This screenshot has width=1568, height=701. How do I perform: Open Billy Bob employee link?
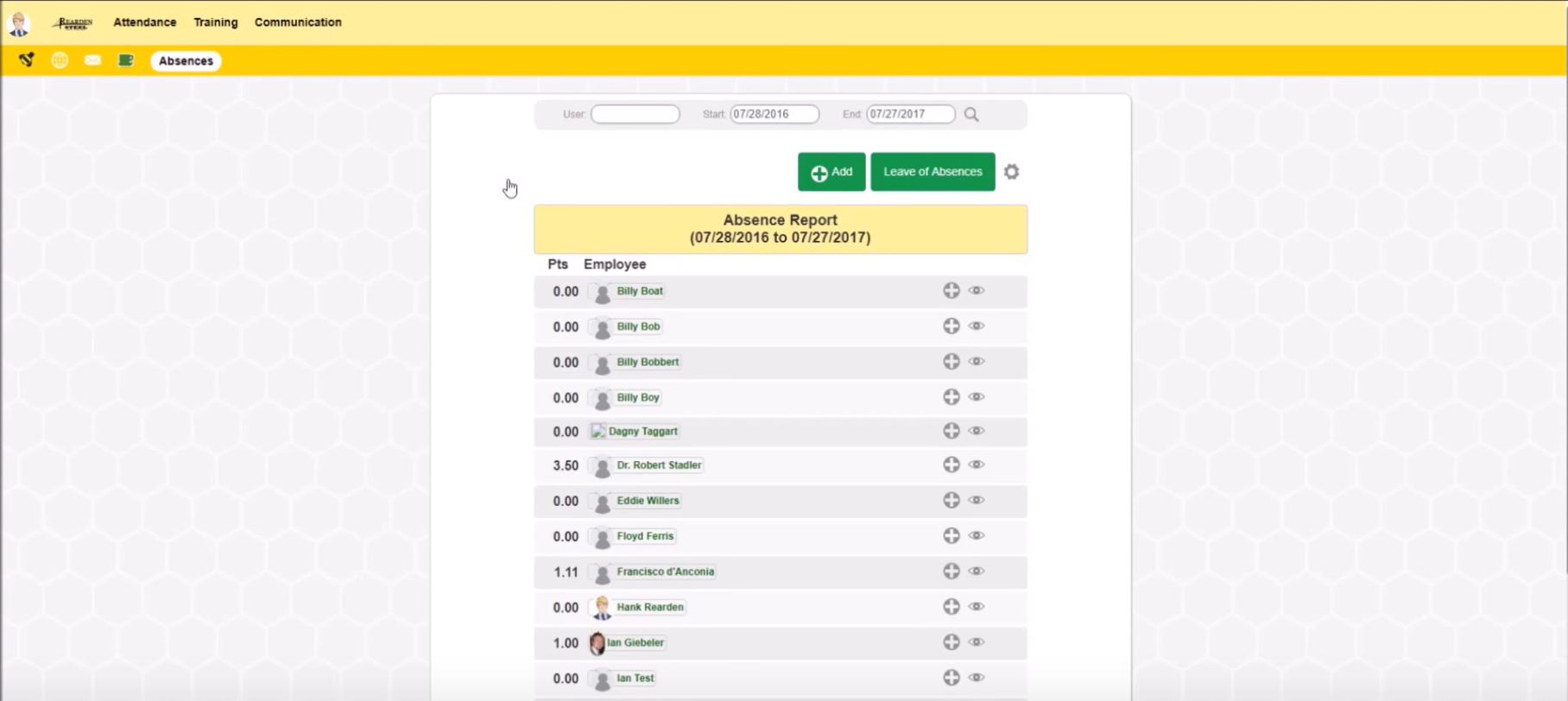pos(638,326)
